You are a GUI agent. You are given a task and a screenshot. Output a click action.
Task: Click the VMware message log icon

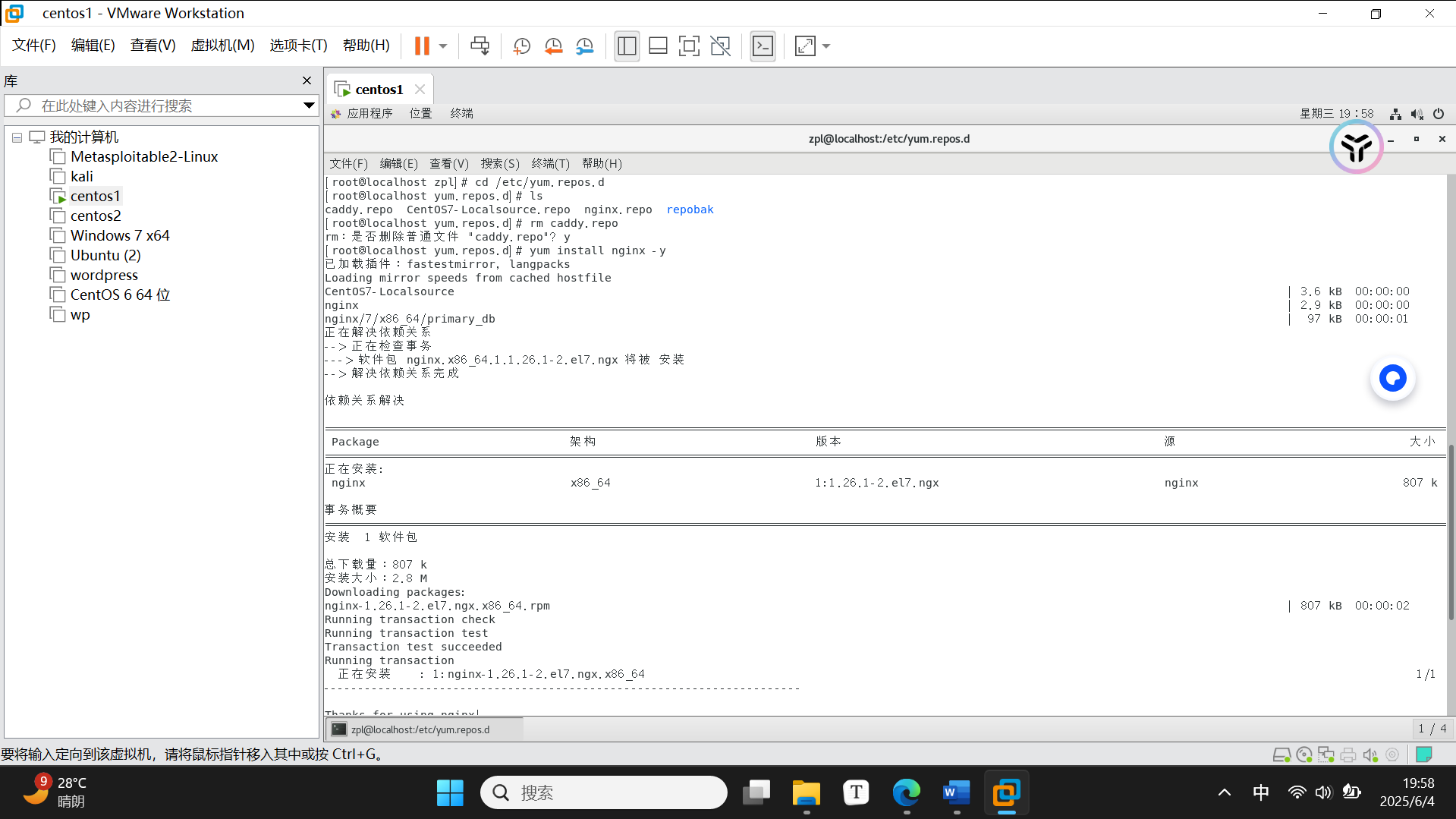(x=1424, y=754)
